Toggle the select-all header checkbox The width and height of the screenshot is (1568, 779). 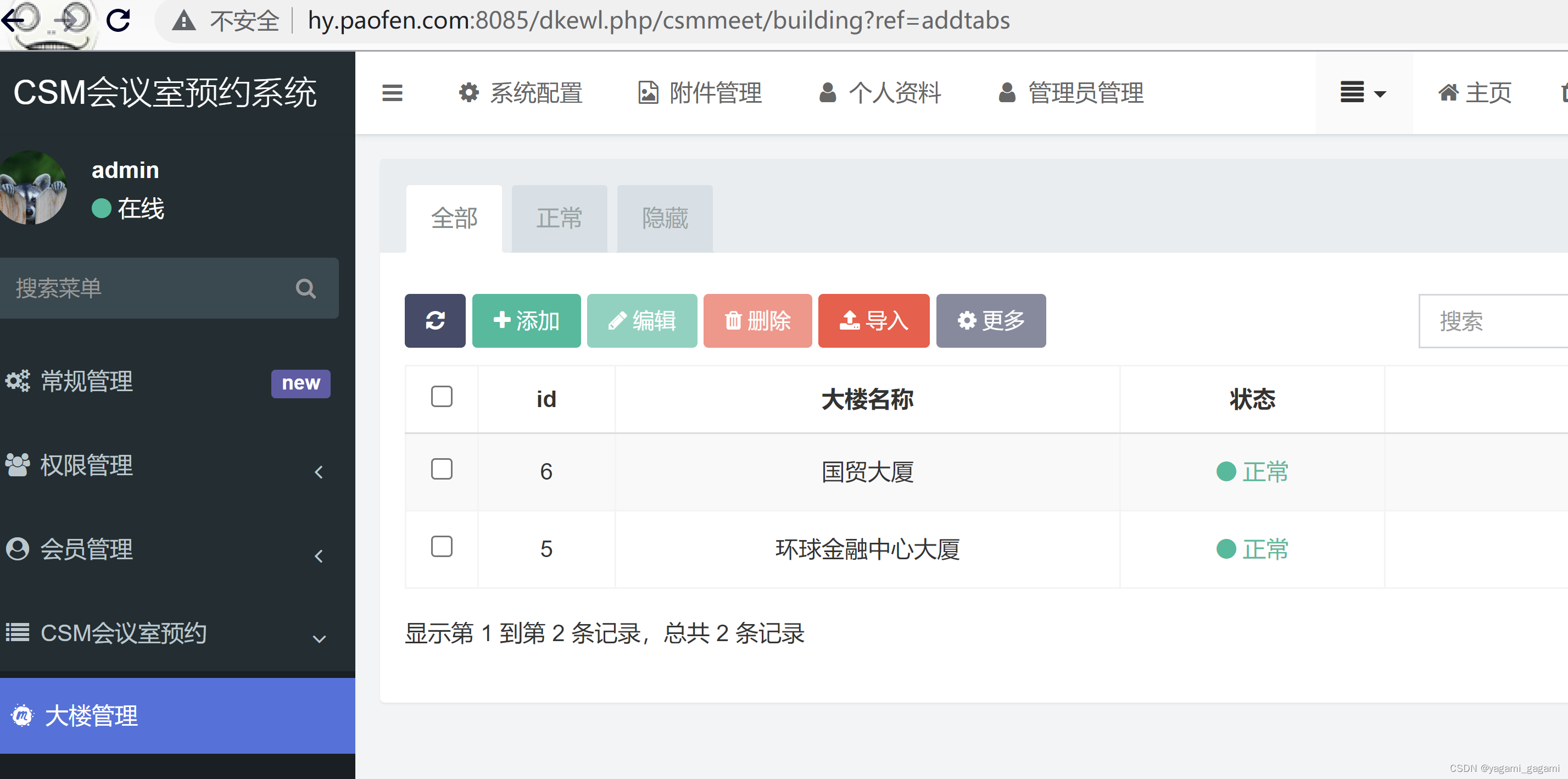(442, 397)
